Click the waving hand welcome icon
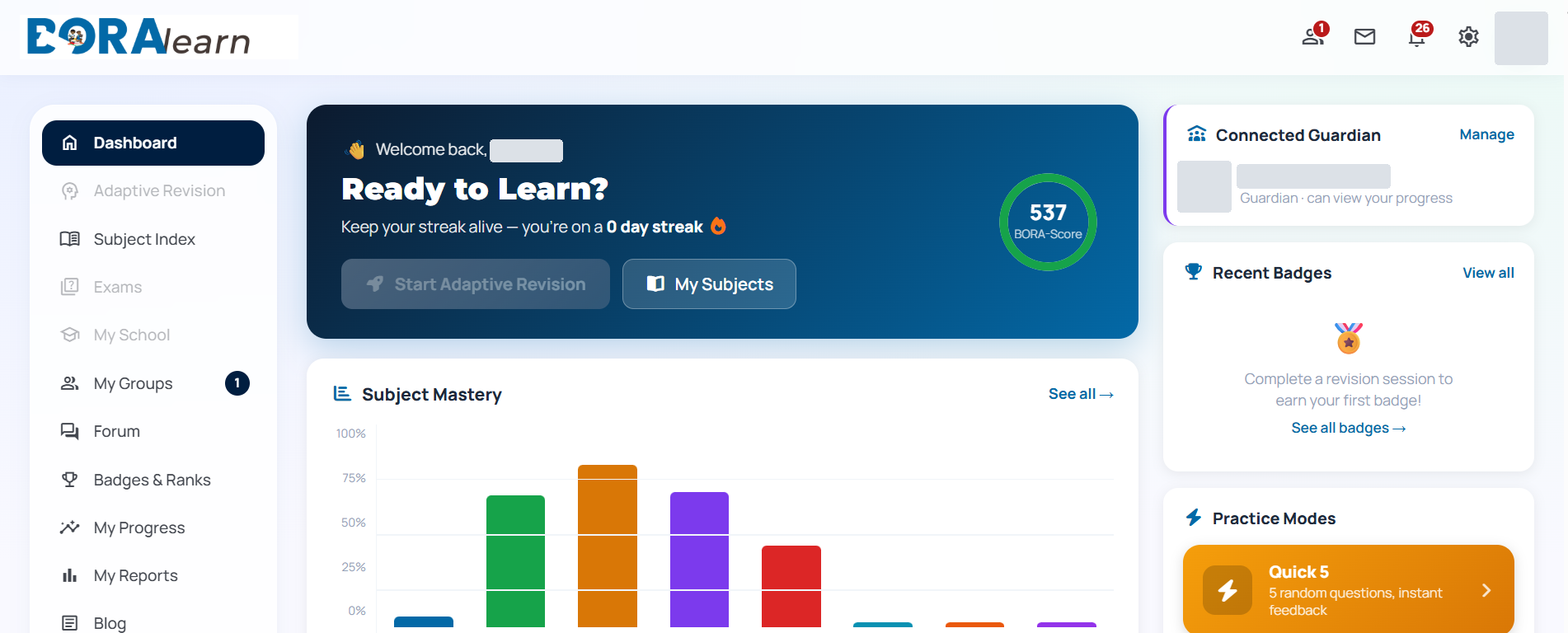Image resolution: width=1568 pixels, height=633 pixels. coord(356,150)
